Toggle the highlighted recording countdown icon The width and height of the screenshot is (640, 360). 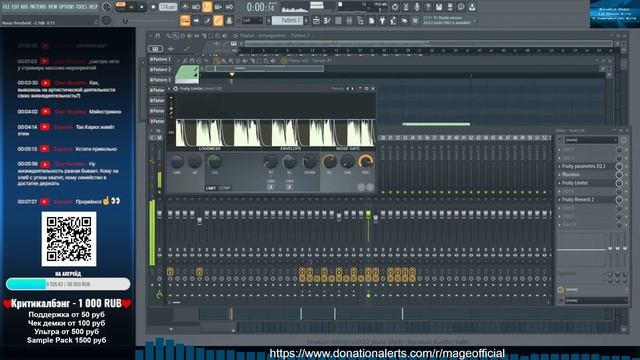[207, 7]
